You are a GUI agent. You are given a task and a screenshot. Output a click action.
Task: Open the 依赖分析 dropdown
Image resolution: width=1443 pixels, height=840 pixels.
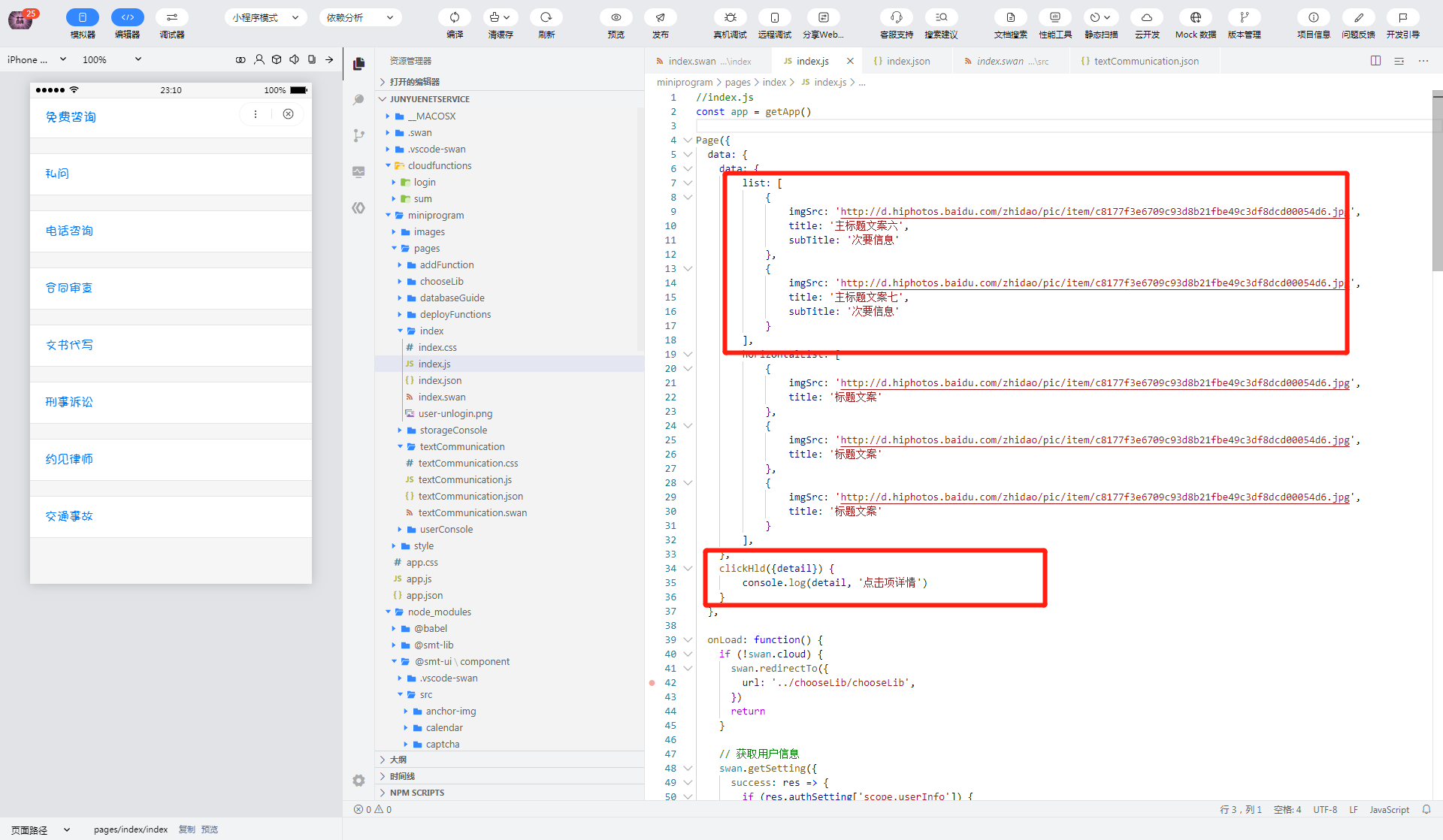(360, 17)
